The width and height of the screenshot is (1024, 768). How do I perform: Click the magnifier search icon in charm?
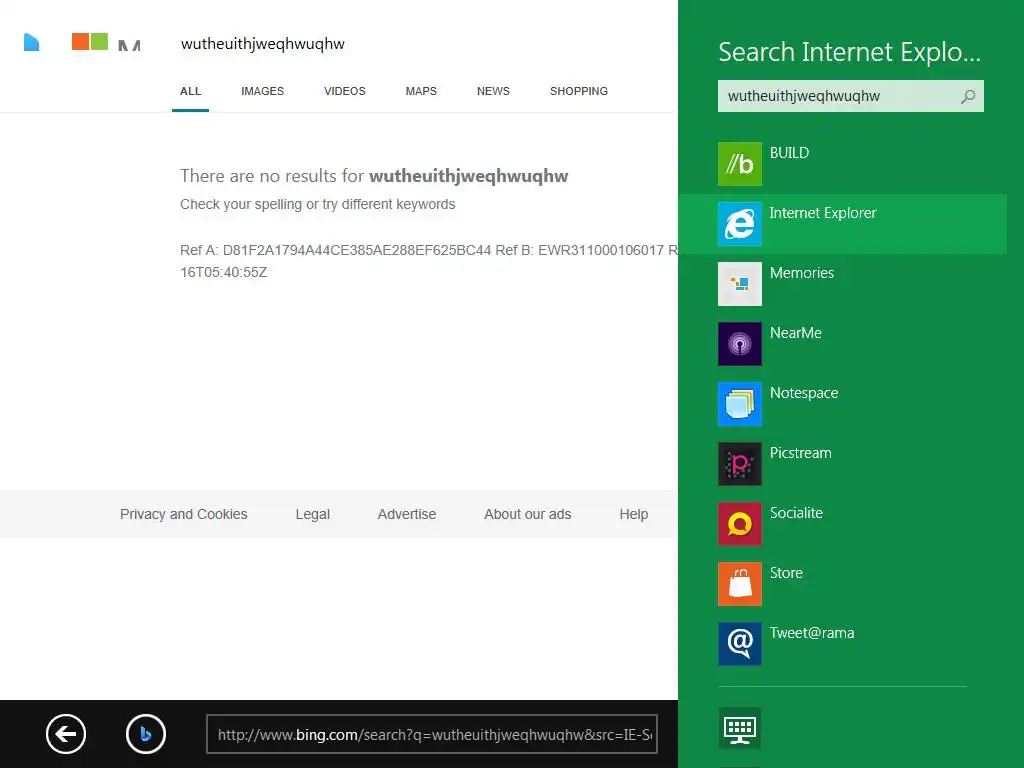pyautogui.click(x=968, y=97)
